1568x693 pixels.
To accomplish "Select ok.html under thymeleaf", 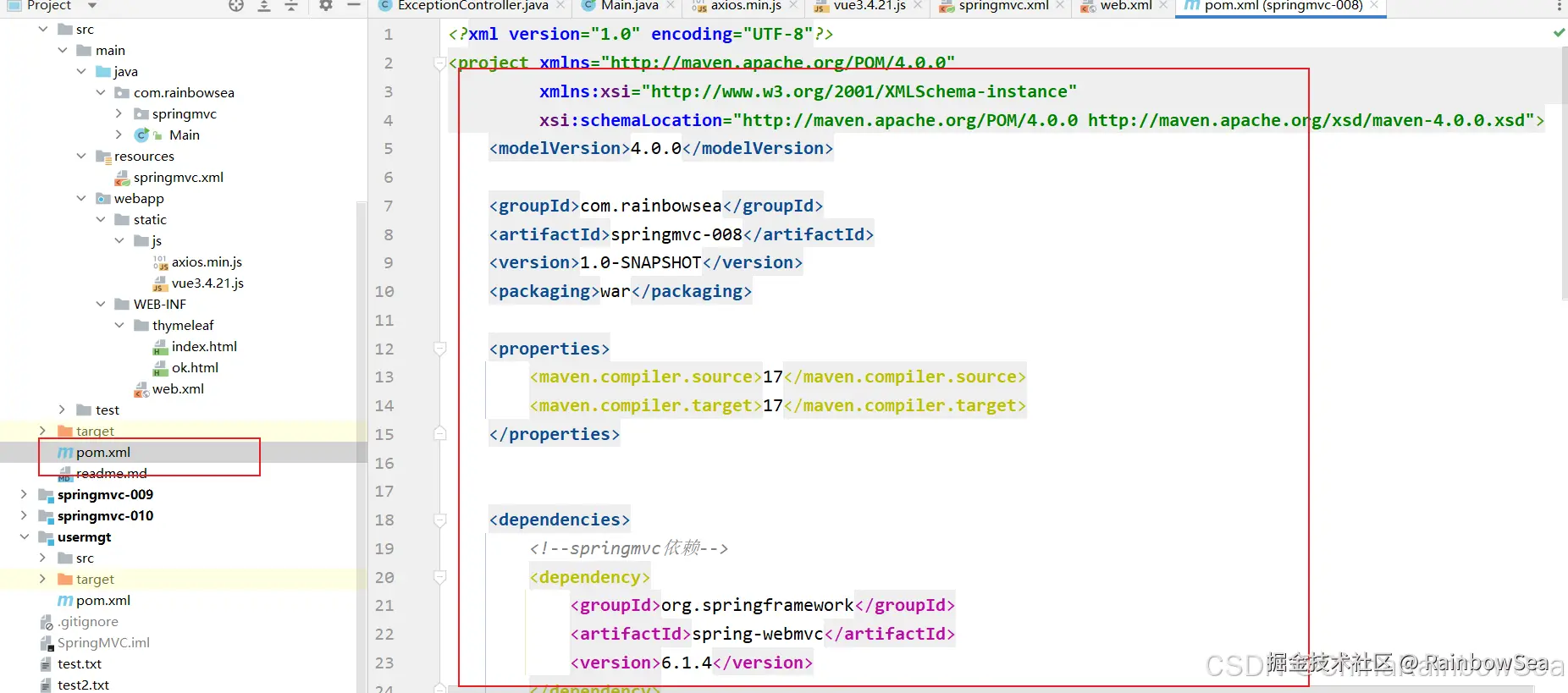I will (x=195, y=367).
